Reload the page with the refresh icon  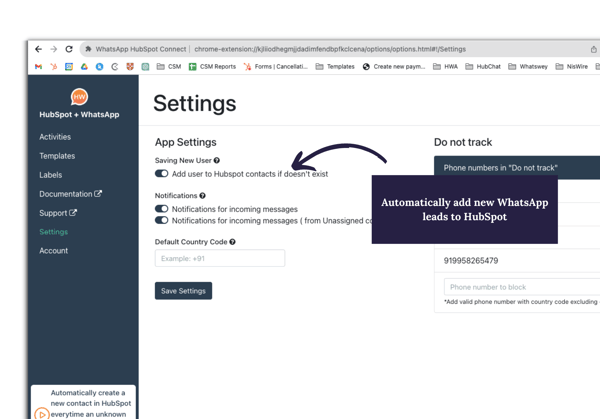tap(69, 49)
